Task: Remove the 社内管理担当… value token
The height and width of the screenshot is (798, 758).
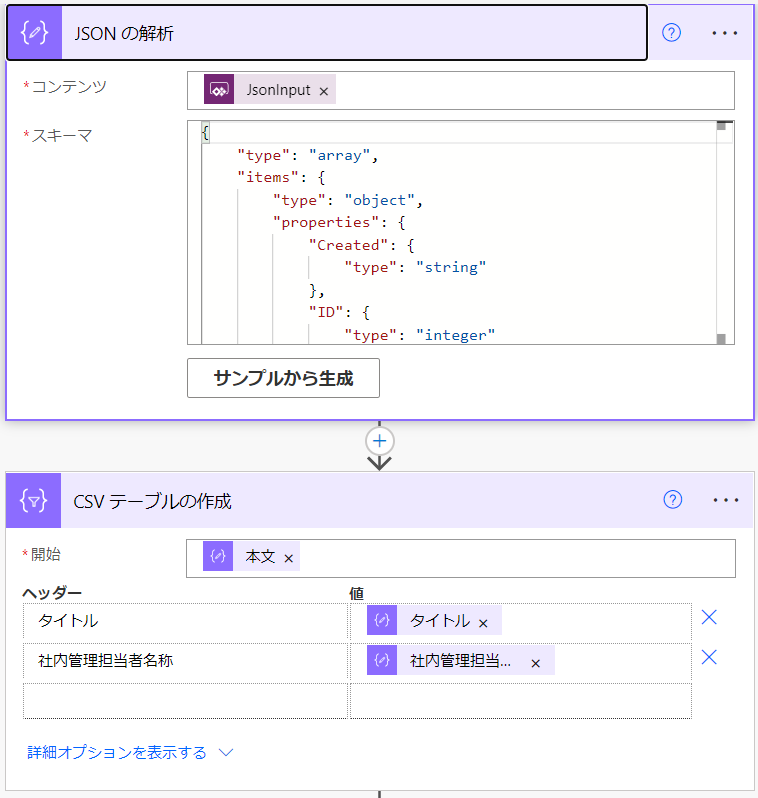Action: (x=536, y=663)
